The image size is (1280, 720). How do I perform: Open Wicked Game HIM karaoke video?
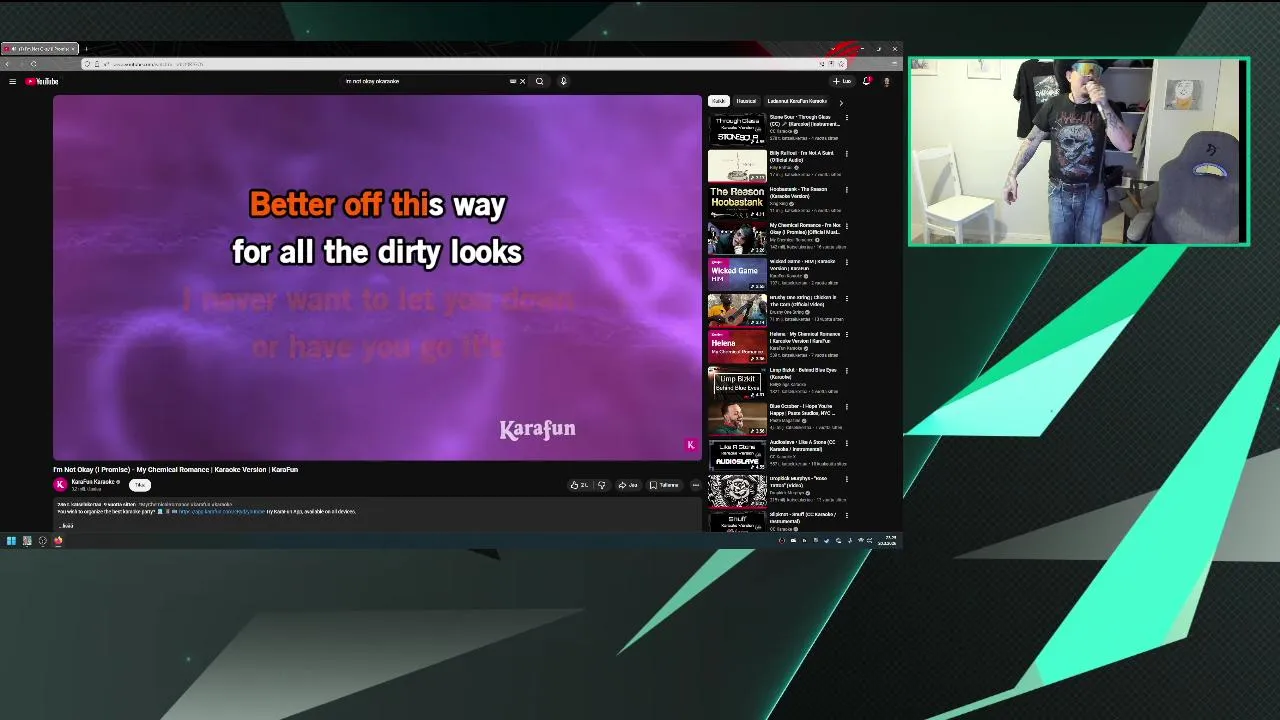pyautogui.click(x=737, y=274)
